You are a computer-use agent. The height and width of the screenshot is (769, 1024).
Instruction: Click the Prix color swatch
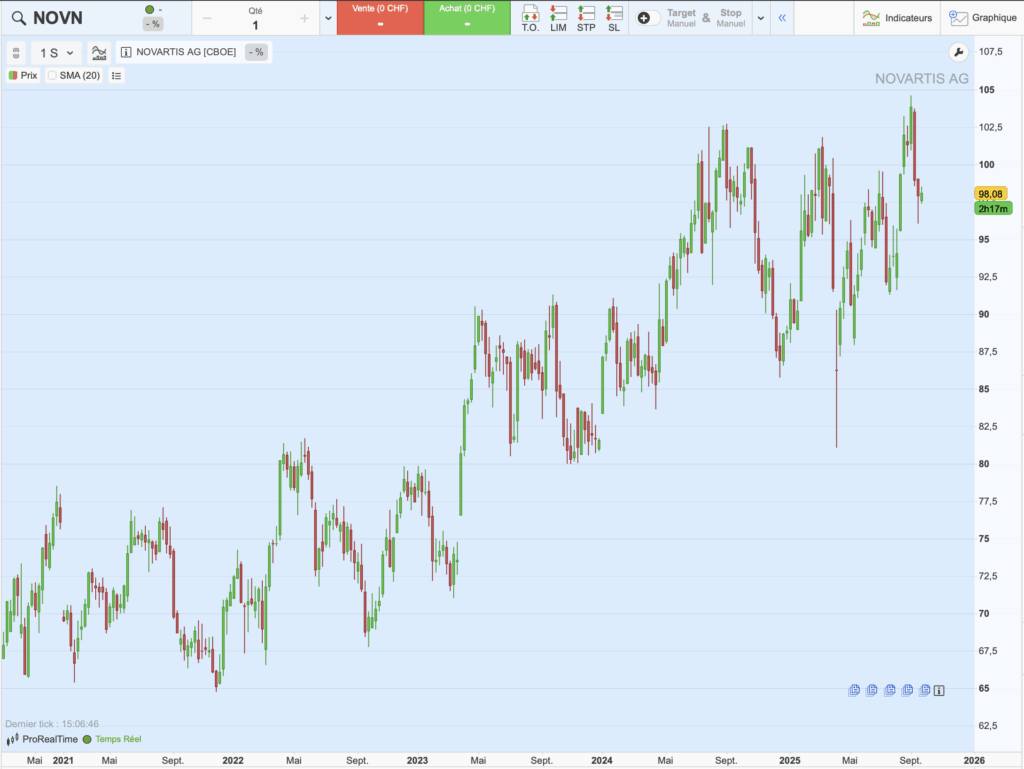(x=12, y=75)
